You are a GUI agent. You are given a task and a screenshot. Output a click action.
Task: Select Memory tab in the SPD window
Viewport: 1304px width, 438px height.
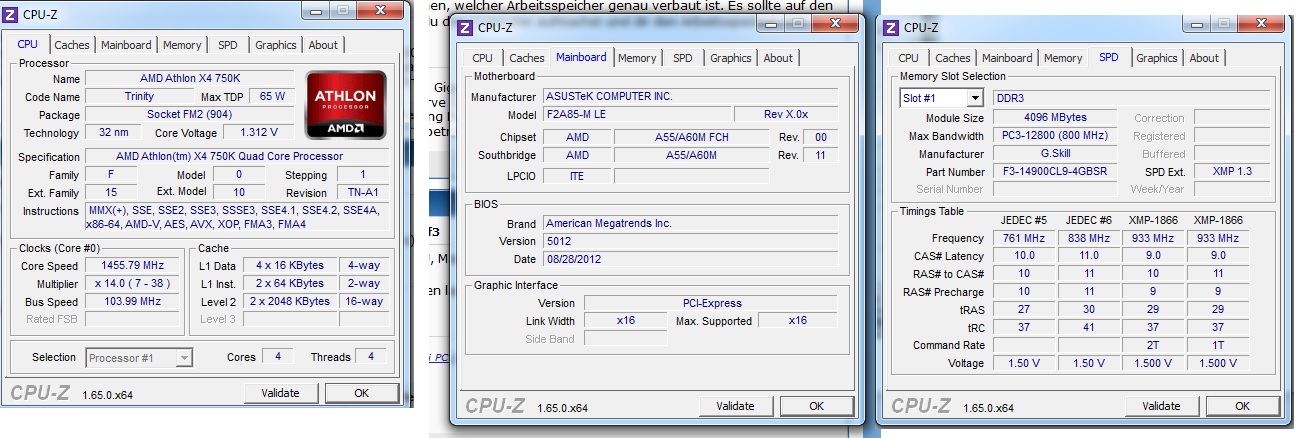coord(1063,58)
